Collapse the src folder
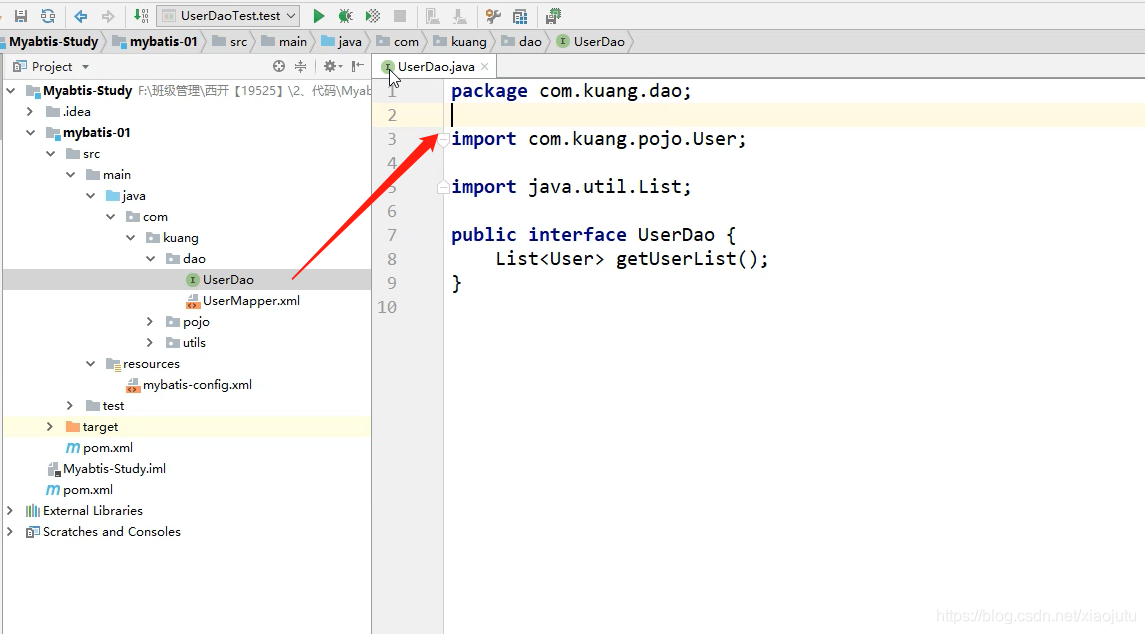Viewport: 1145px width, 634px height. point(50,154)
